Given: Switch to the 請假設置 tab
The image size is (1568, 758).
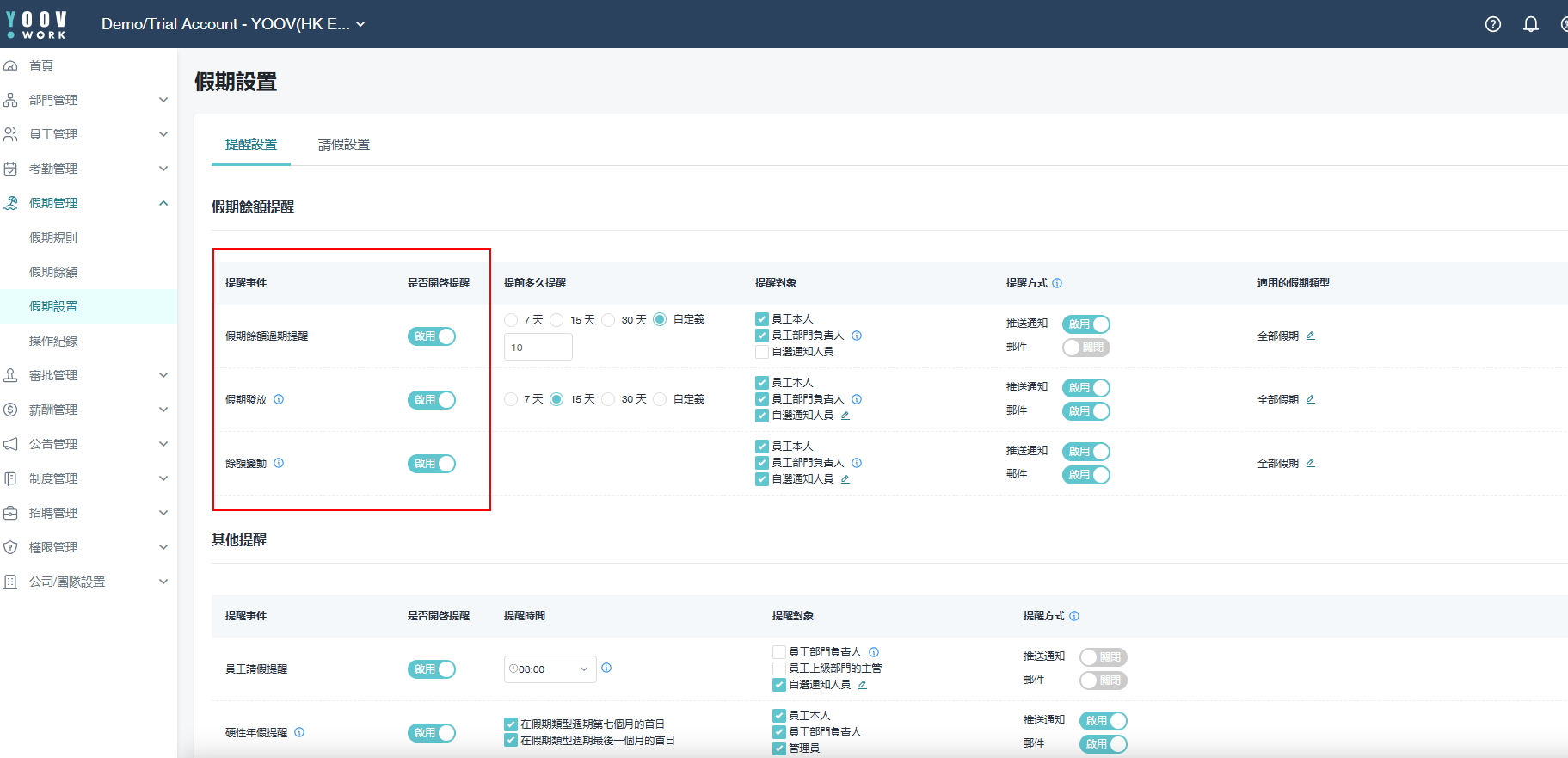Looking at the screenshot, I should (x=344, y=145).
